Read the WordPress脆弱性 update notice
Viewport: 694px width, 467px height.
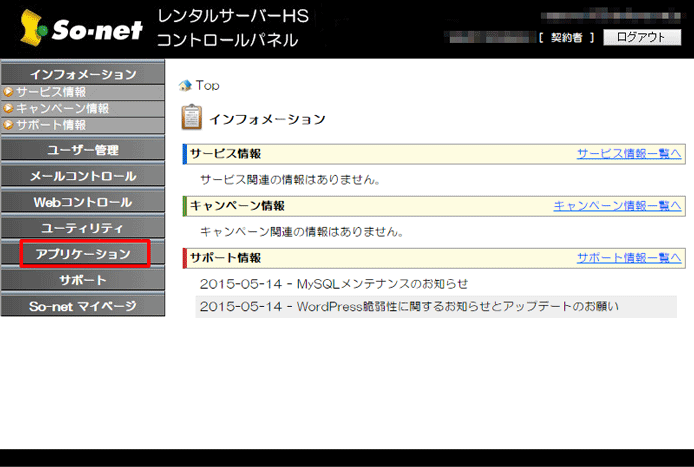tap(409, 306)
